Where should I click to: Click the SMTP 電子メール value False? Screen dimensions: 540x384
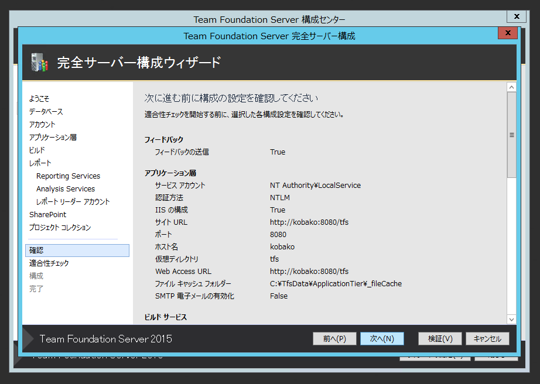[x=279, y=296]
